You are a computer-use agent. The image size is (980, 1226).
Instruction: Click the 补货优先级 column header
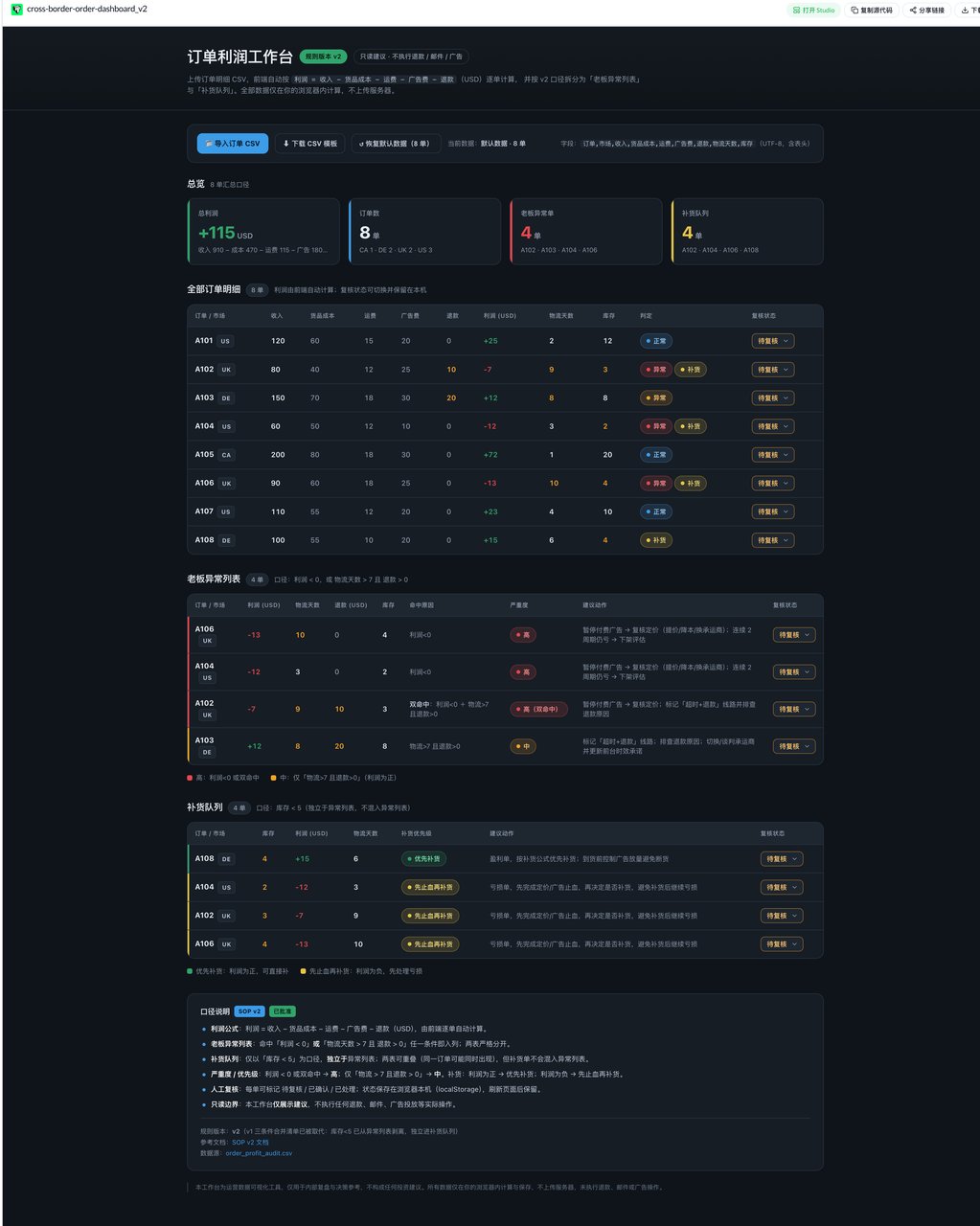point(416,833)
